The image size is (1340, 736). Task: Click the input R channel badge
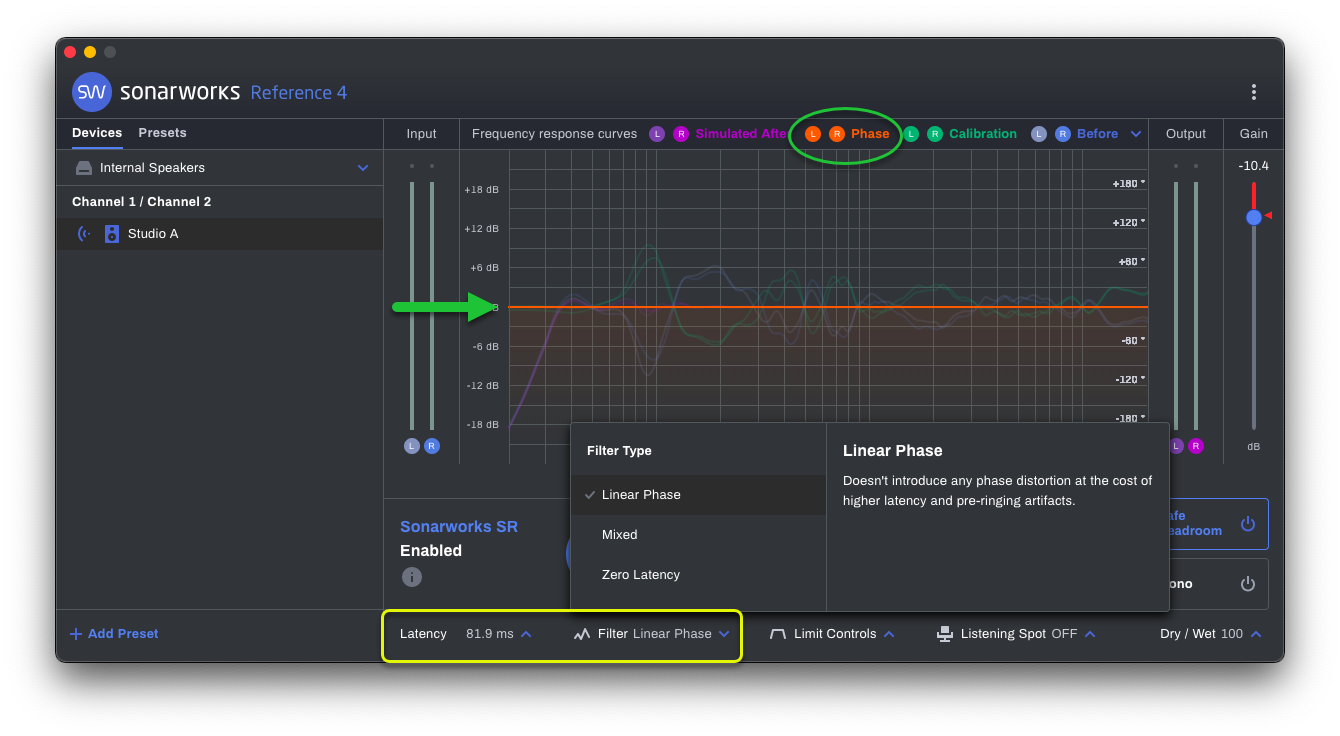[x=432, y=446]
